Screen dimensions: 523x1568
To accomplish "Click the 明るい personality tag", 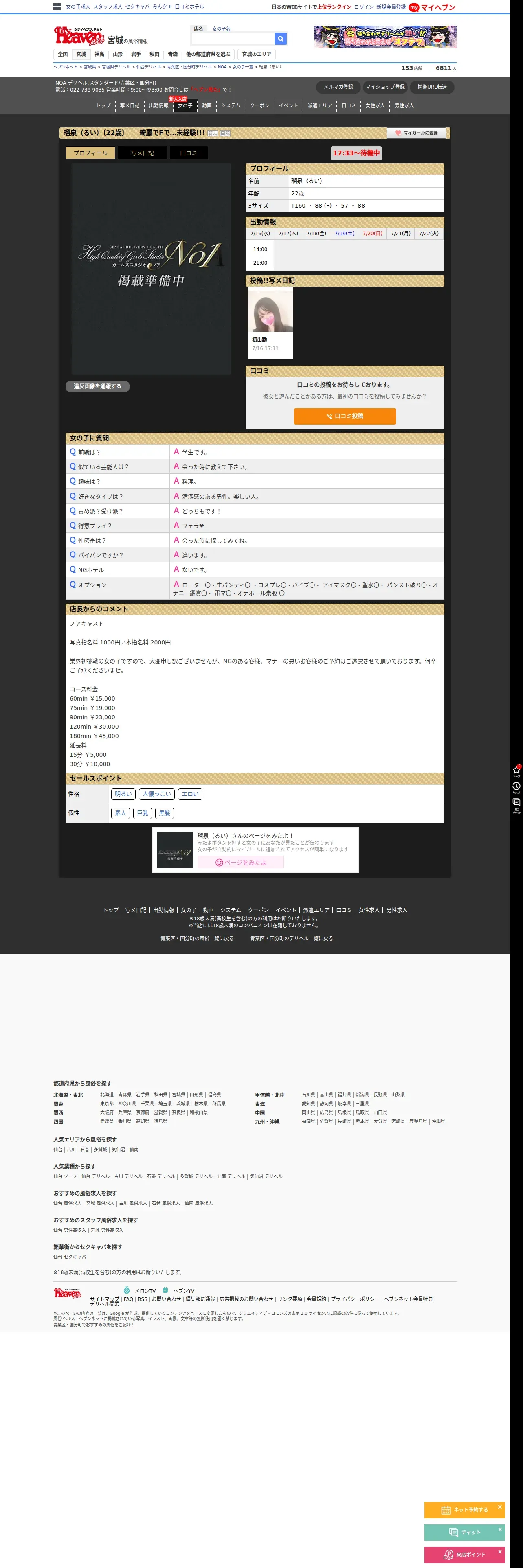I will click(x=123, y=794).
